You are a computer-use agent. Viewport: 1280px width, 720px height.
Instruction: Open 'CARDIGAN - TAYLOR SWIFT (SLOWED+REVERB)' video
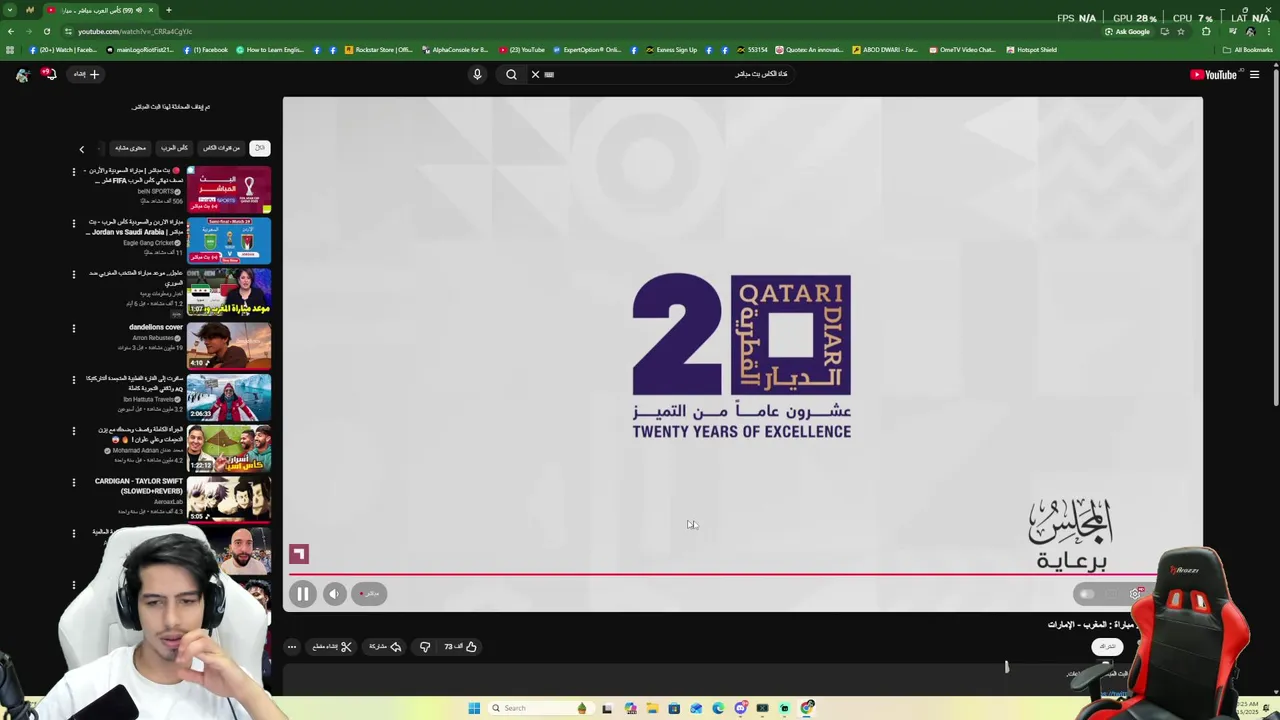point(229,499)
